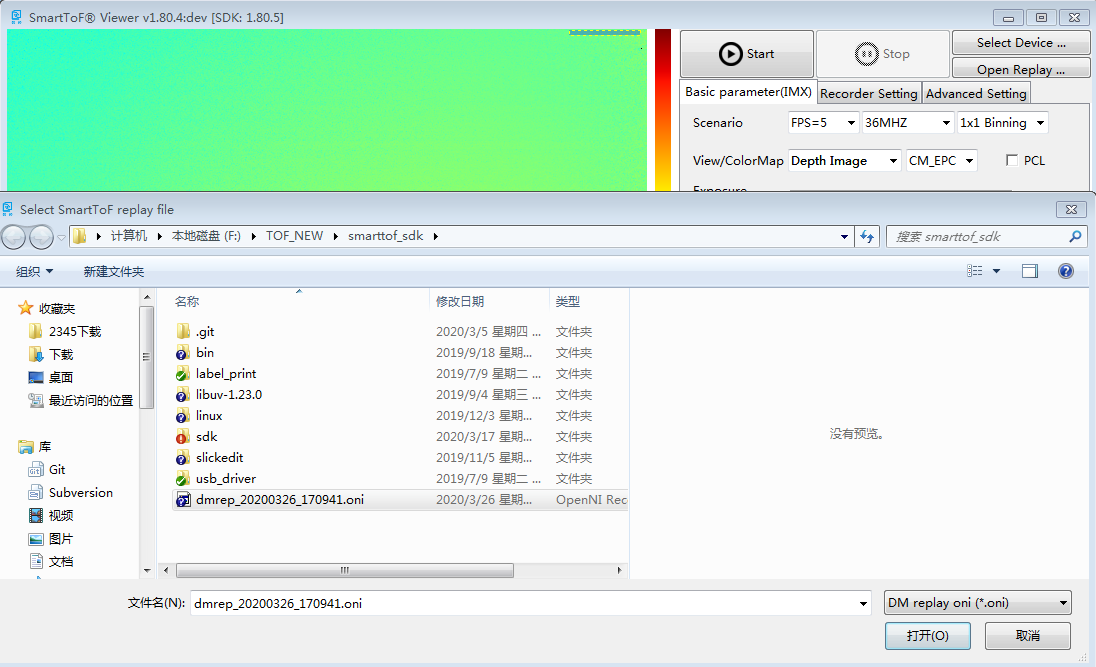Click the TOF_NEW breadcrumb segment
Screen dimensions: 1096x667
coord(294,236)
